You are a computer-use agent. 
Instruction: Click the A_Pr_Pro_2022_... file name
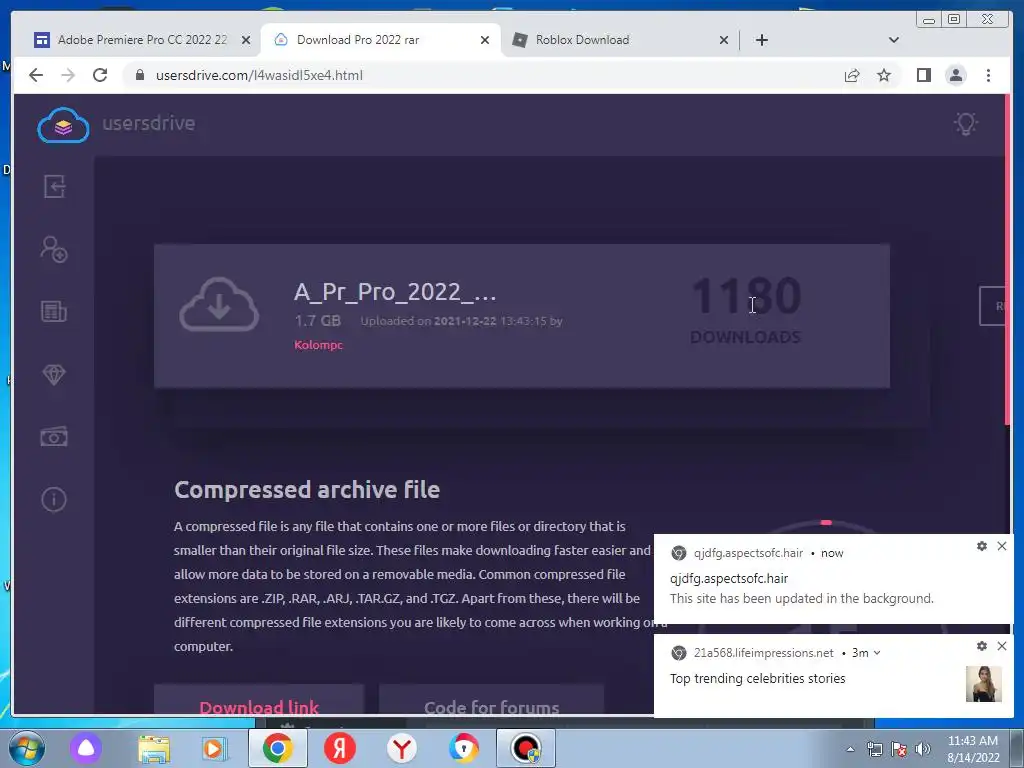tap(395, 292)
